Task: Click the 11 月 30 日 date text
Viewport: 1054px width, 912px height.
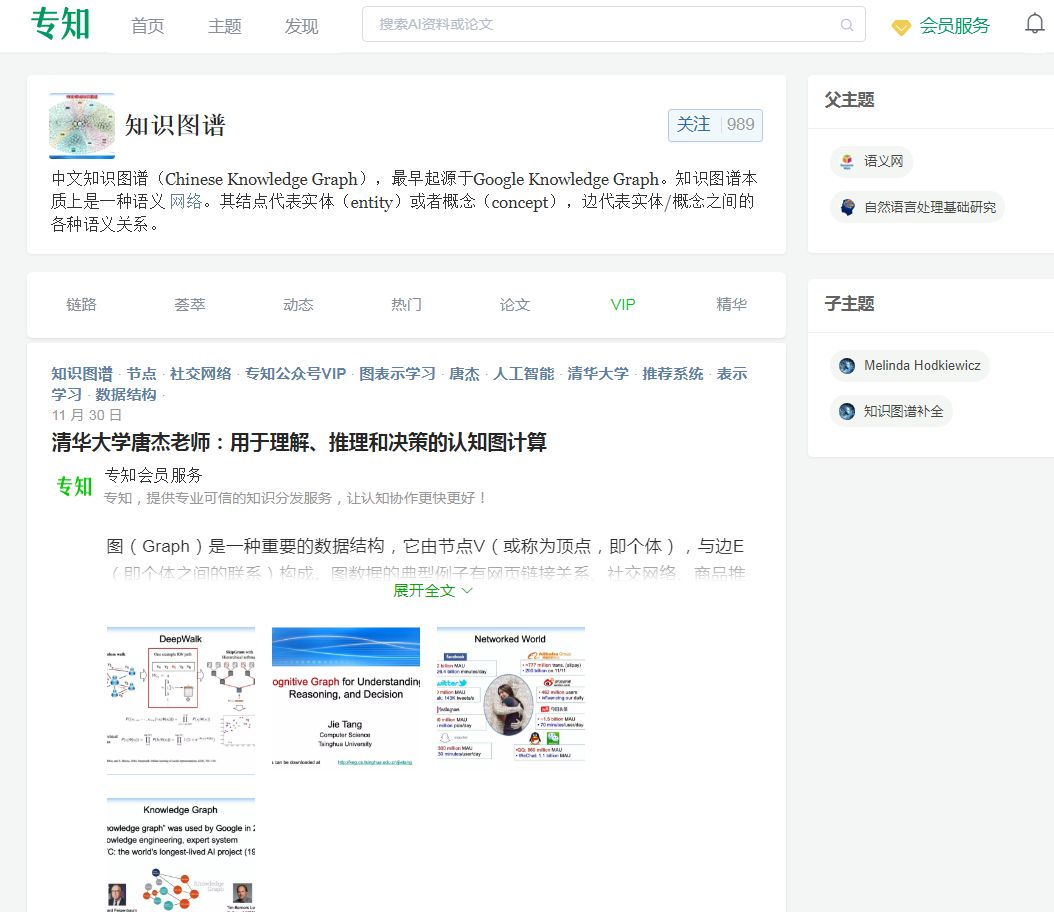Action: click(87, 415)
